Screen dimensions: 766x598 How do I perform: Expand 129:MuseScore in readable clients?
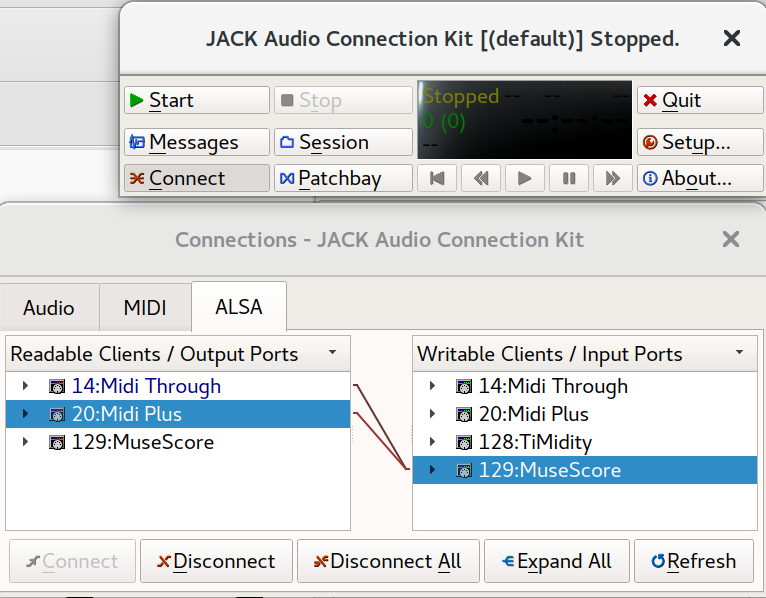(x=25, y=442)
